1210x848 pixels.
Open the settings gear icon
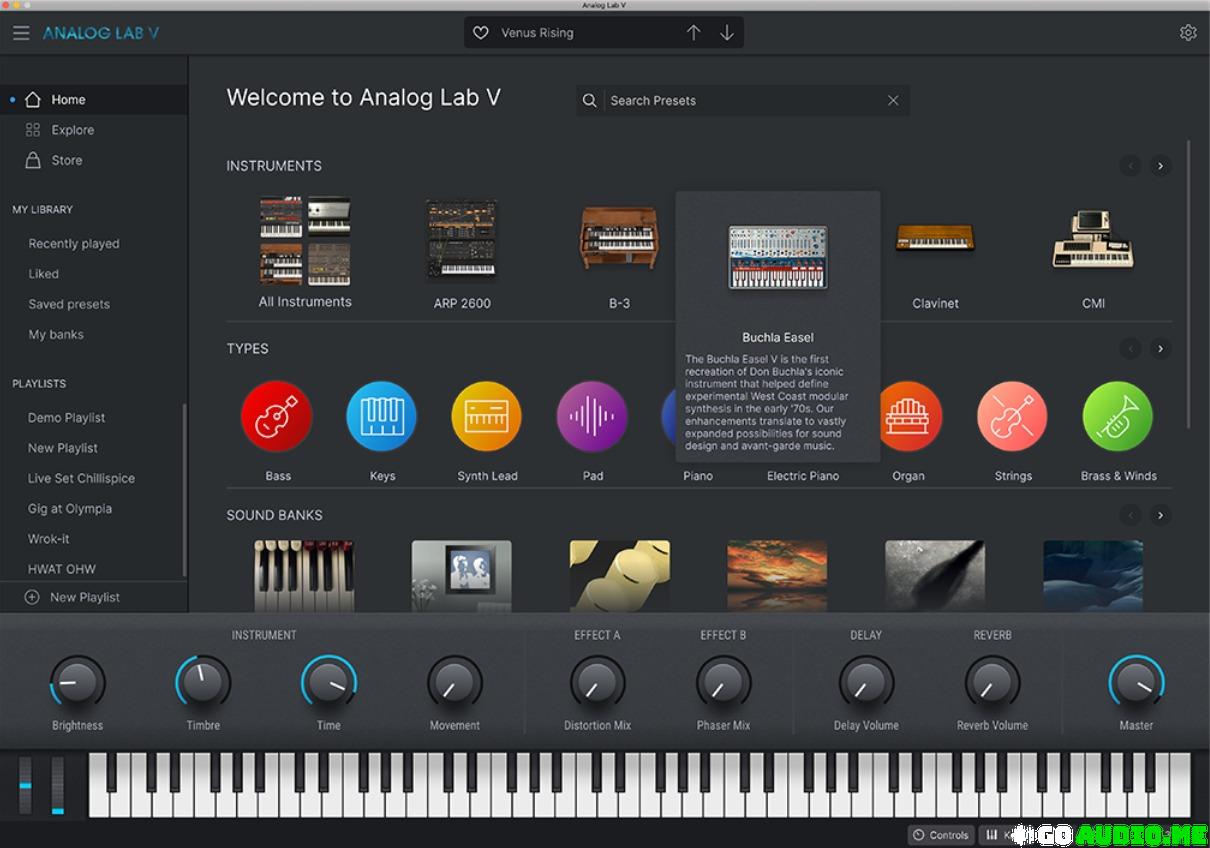[x=1188, y=33]
